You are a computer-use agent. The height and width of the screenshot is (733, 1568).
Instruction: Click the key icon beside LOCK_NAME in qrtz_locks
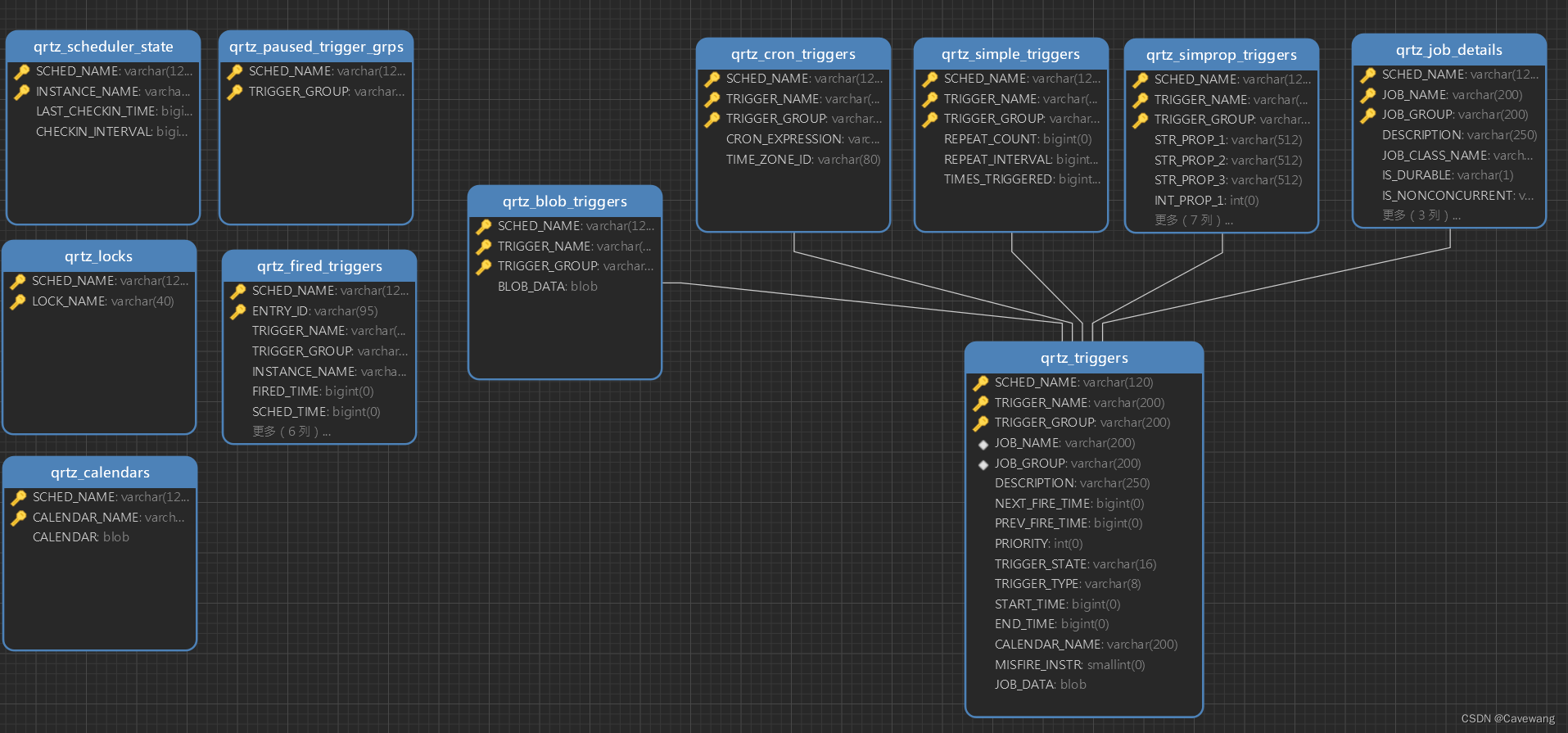click(x=18, y=301)
